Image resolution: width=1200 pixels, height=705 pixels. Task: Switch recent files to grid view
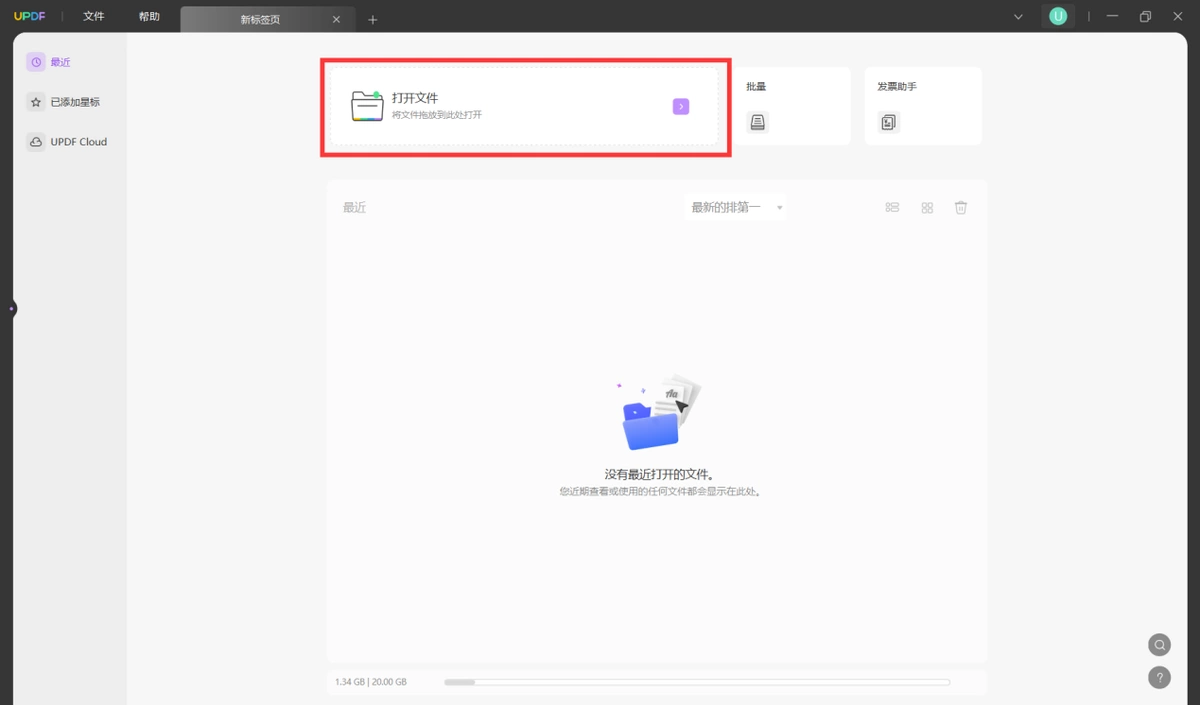927,207
